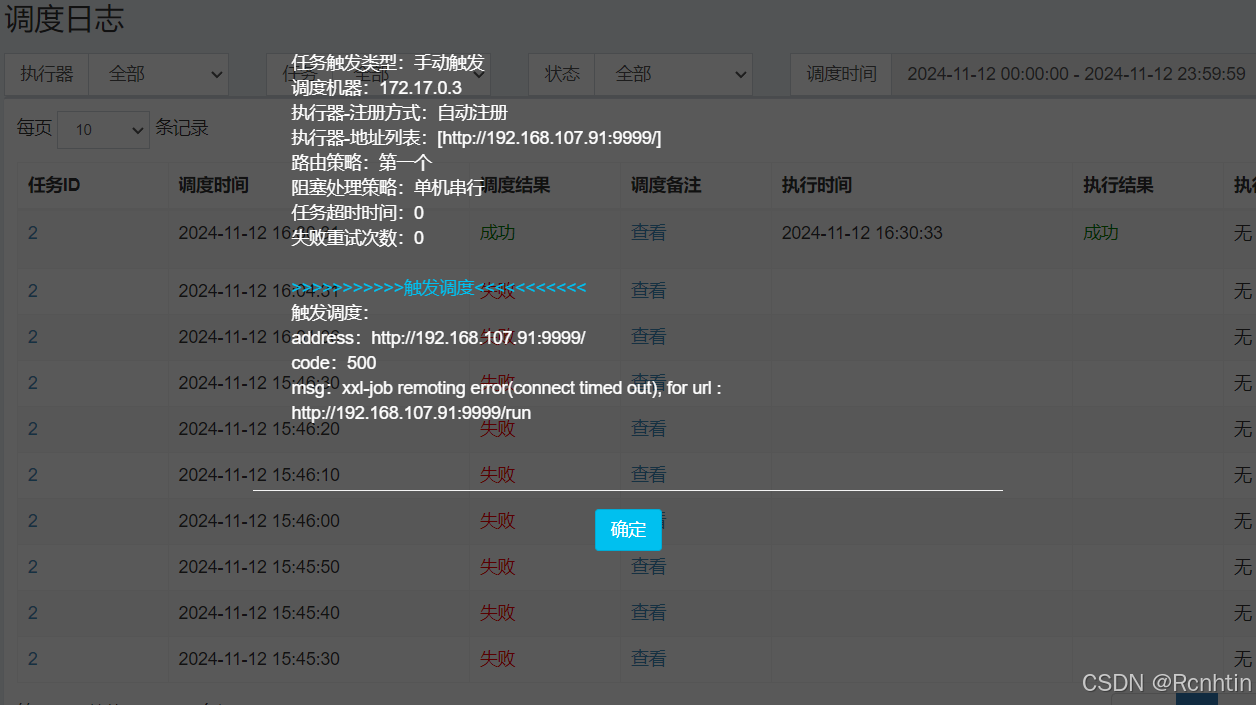Image resolution: width=1256 pixels, height=705 pixels.
Task: Confirm the dialog with the 确定 button
Action: point(628,530)
